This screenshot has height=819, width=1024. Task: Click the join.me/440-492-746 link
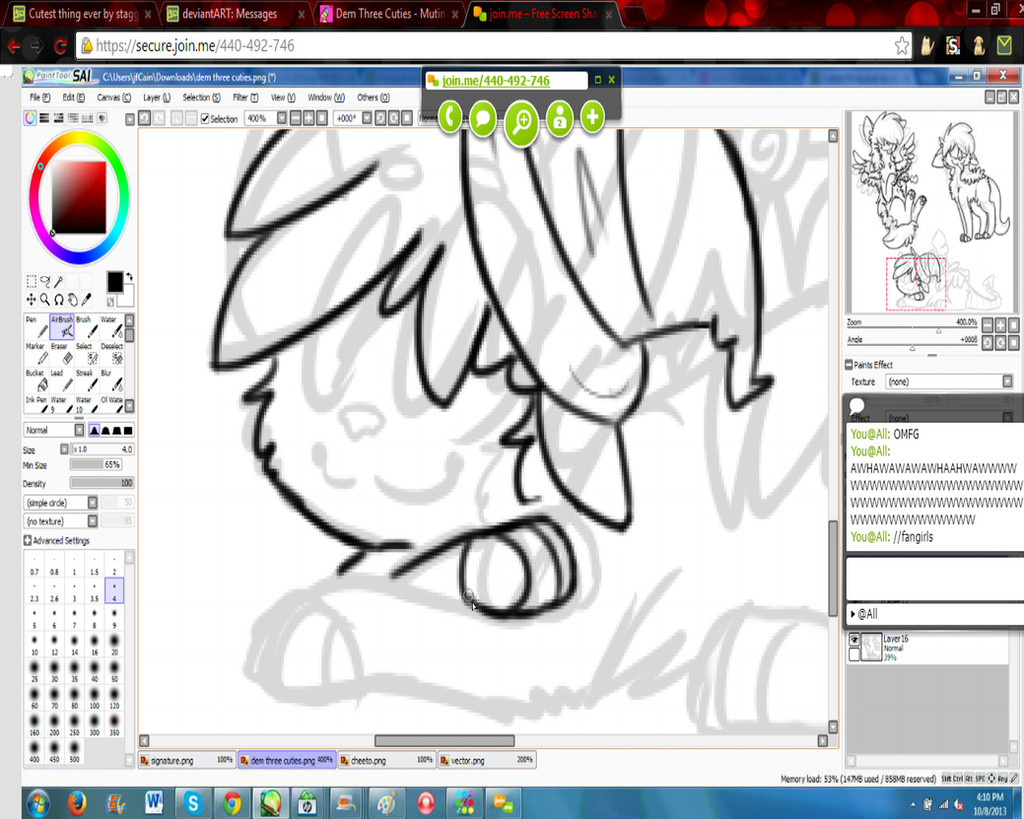pos(496,81)
